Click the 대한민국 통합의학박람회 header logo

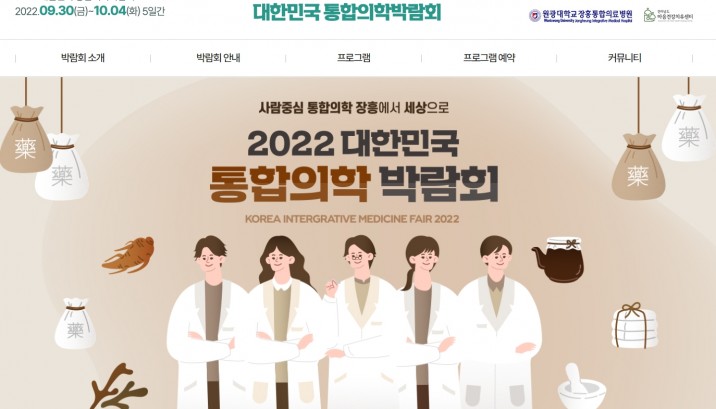pos(347,12)
